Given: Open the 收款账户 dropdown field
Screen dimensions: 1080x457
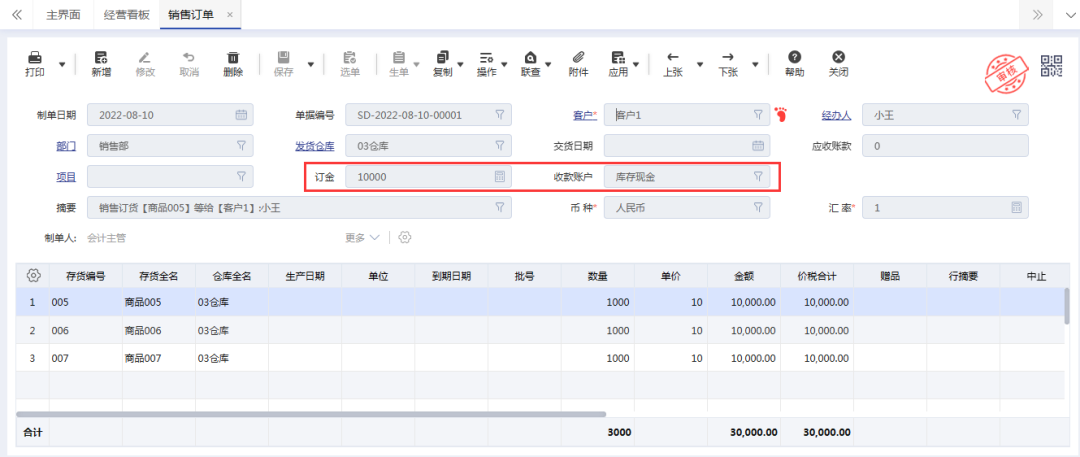Looking at the screenshot, I should click(x=690, y=177).
